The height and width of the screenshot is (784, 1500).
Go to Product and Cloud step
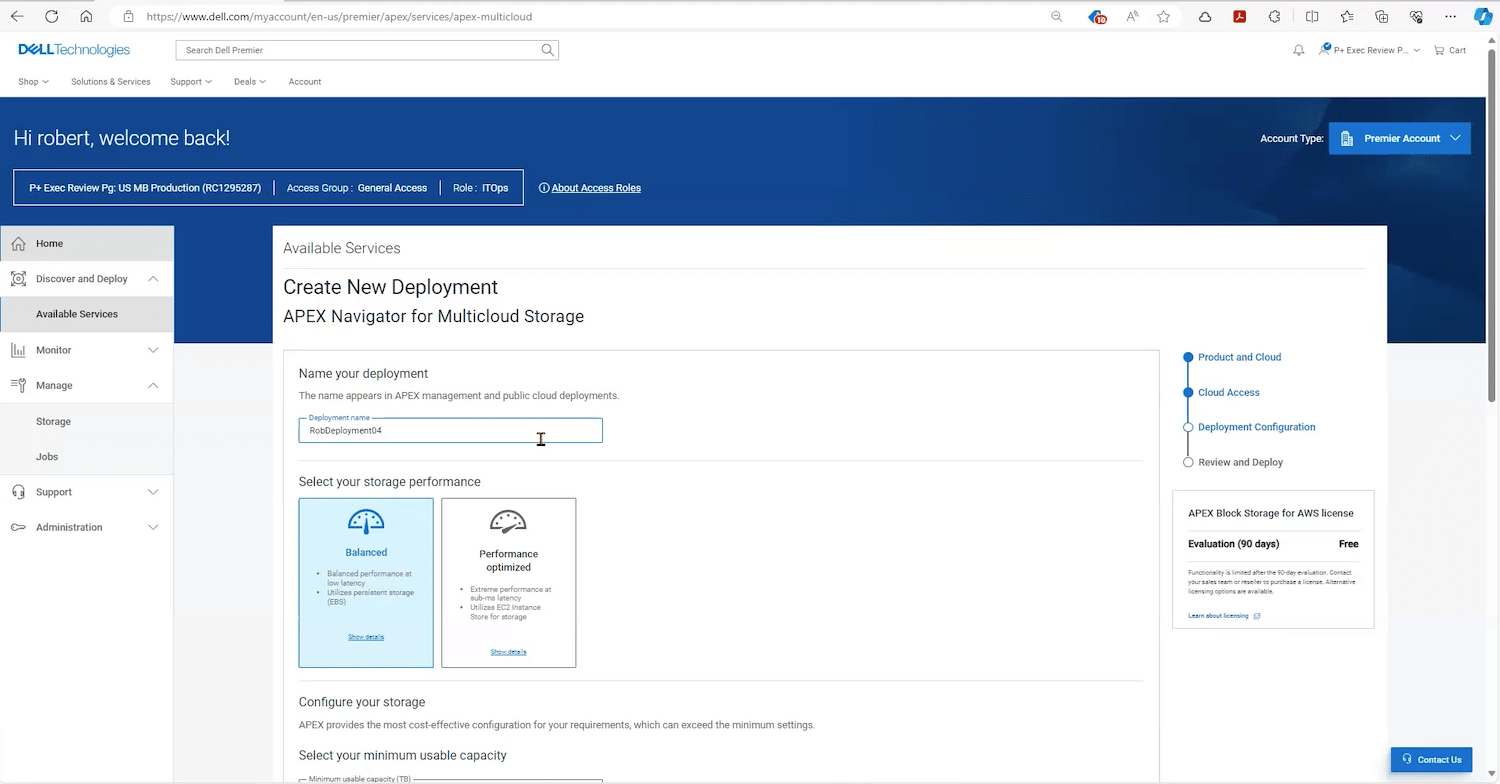[1239, 357]
